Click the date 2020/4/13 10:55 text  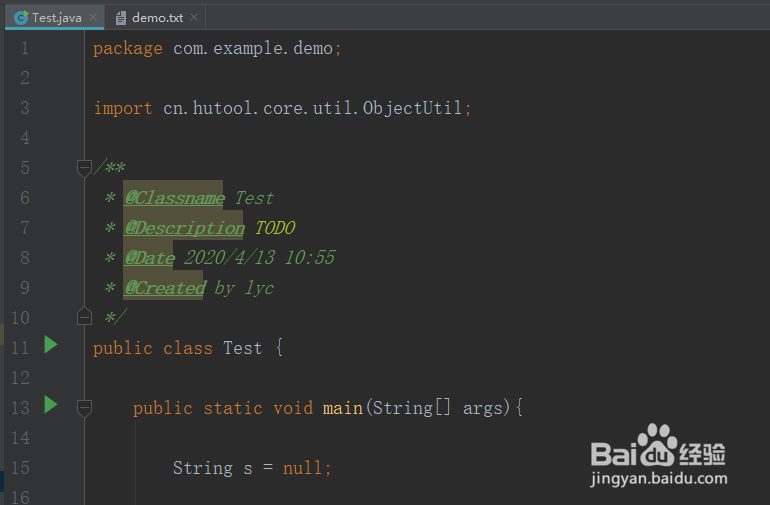[x=259, y=258]
